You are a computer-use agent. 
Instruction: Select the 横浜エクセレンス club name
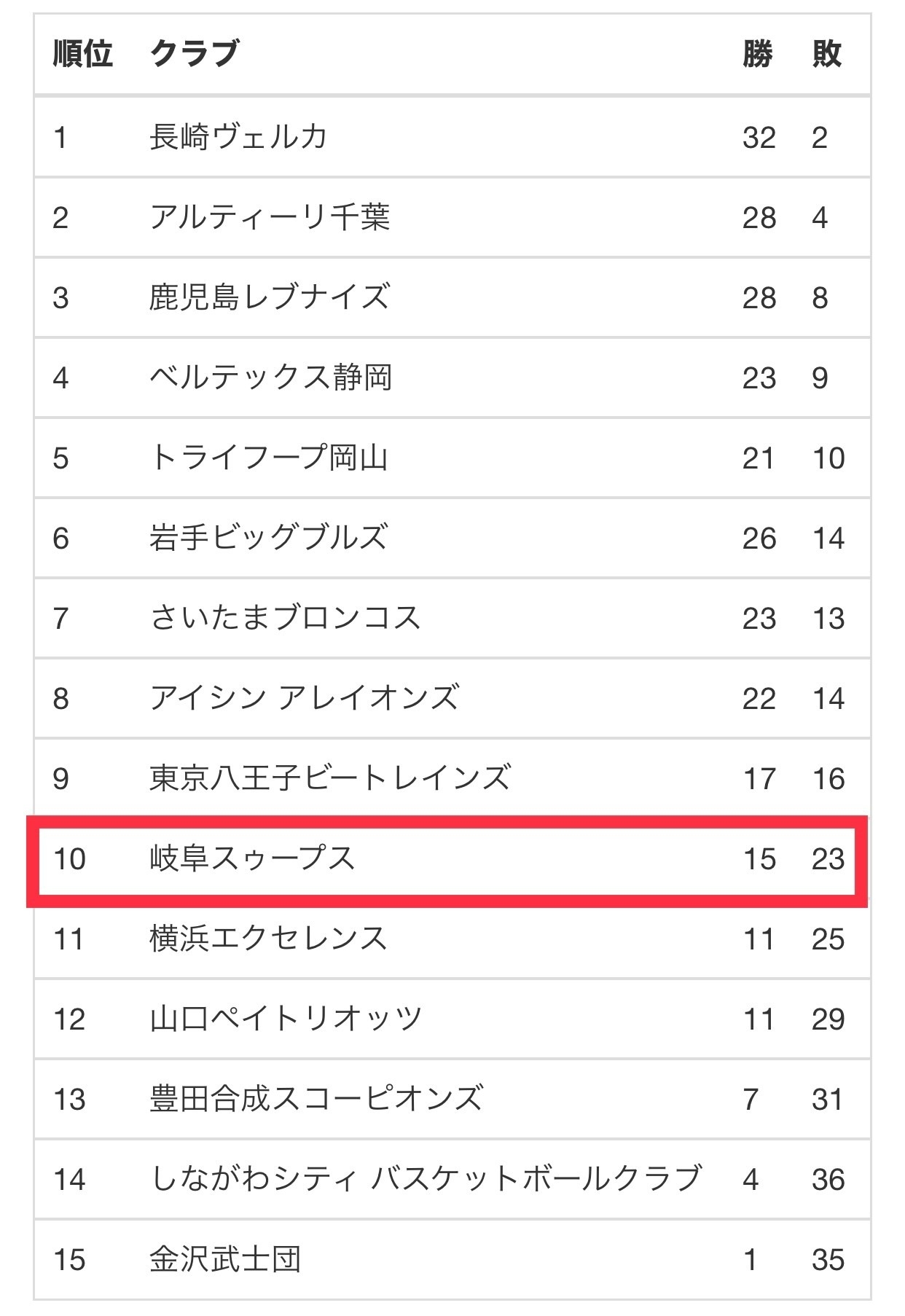pyautogui.click(x=268, y=939)
